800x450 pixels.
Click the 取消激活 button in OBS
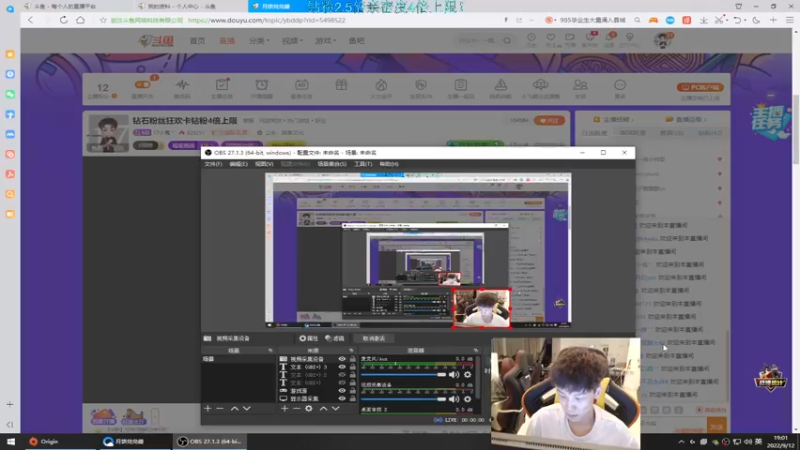point(373,338)
